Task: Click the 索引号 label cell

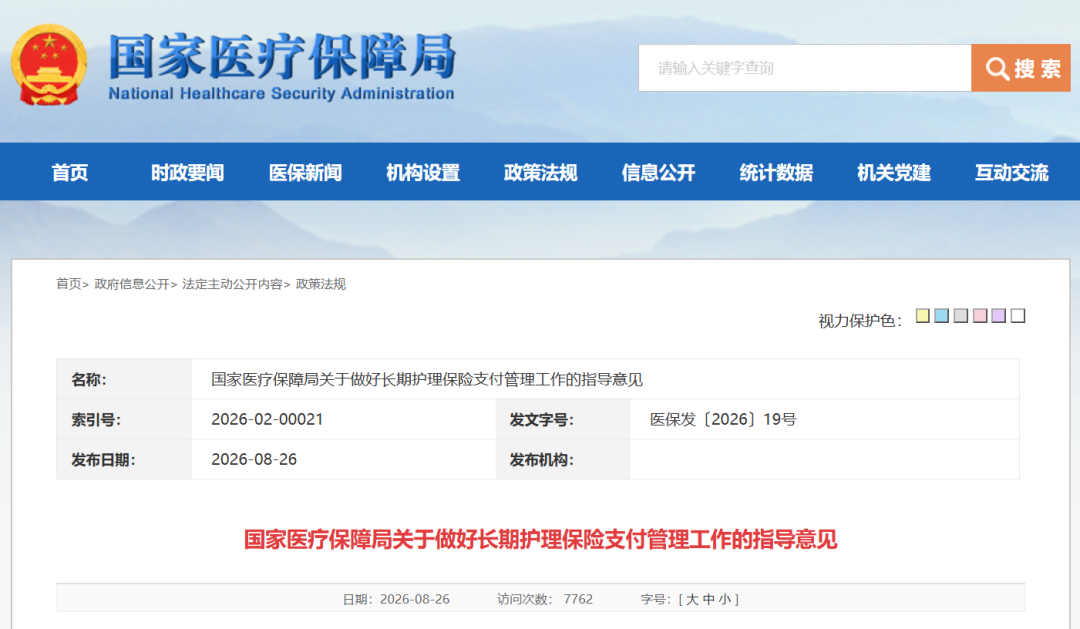Action: click(124, 420)
